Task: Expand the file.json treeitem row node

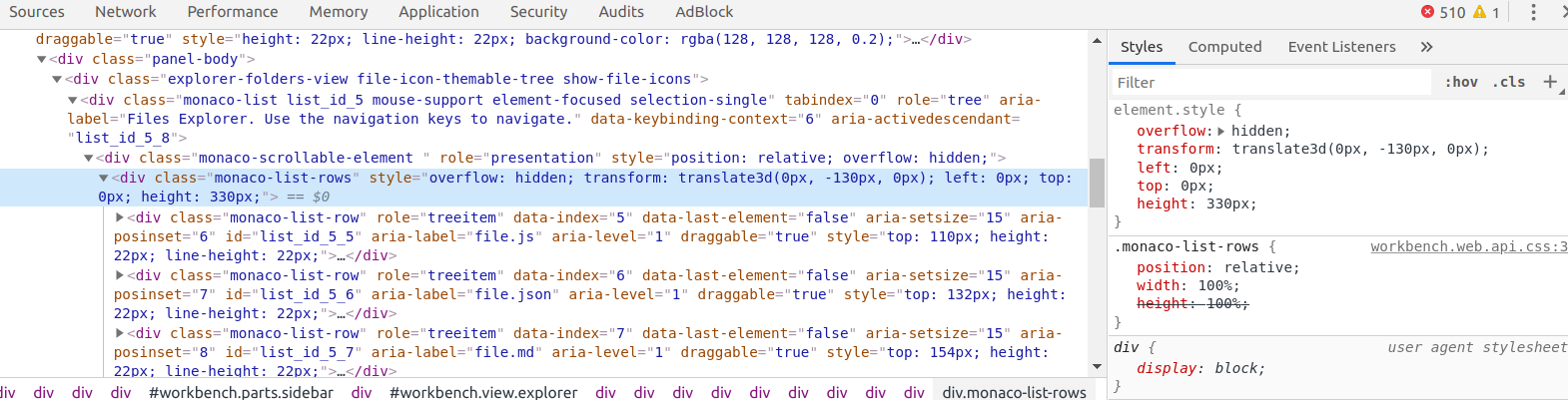Action: pyautogui.click(x=120, y=275)
